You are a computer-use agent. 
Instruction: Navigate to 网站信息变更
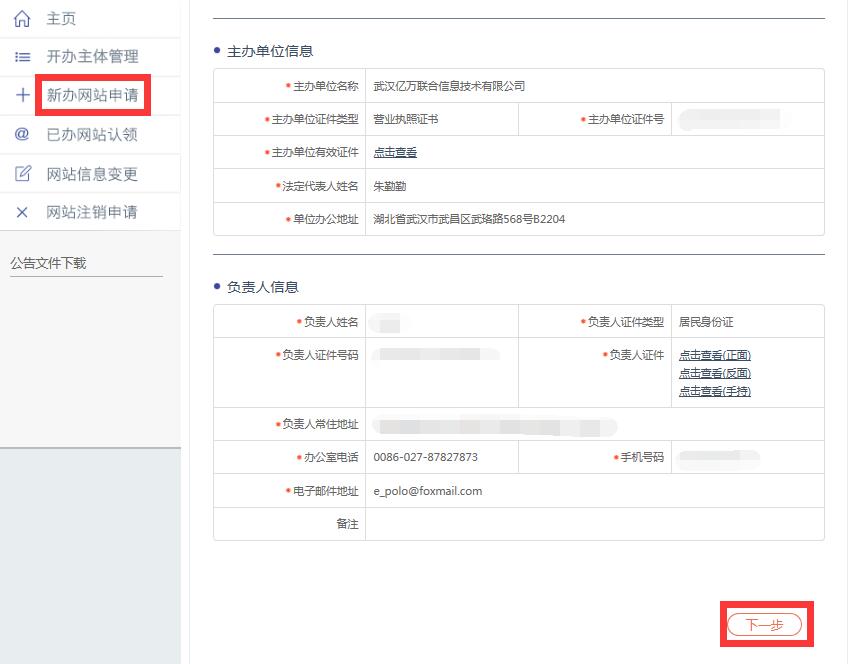[x=92, y=174]
